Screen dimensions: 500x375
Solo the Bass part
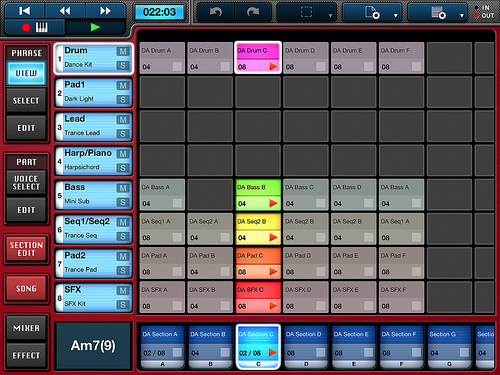(x=123, y=202)
